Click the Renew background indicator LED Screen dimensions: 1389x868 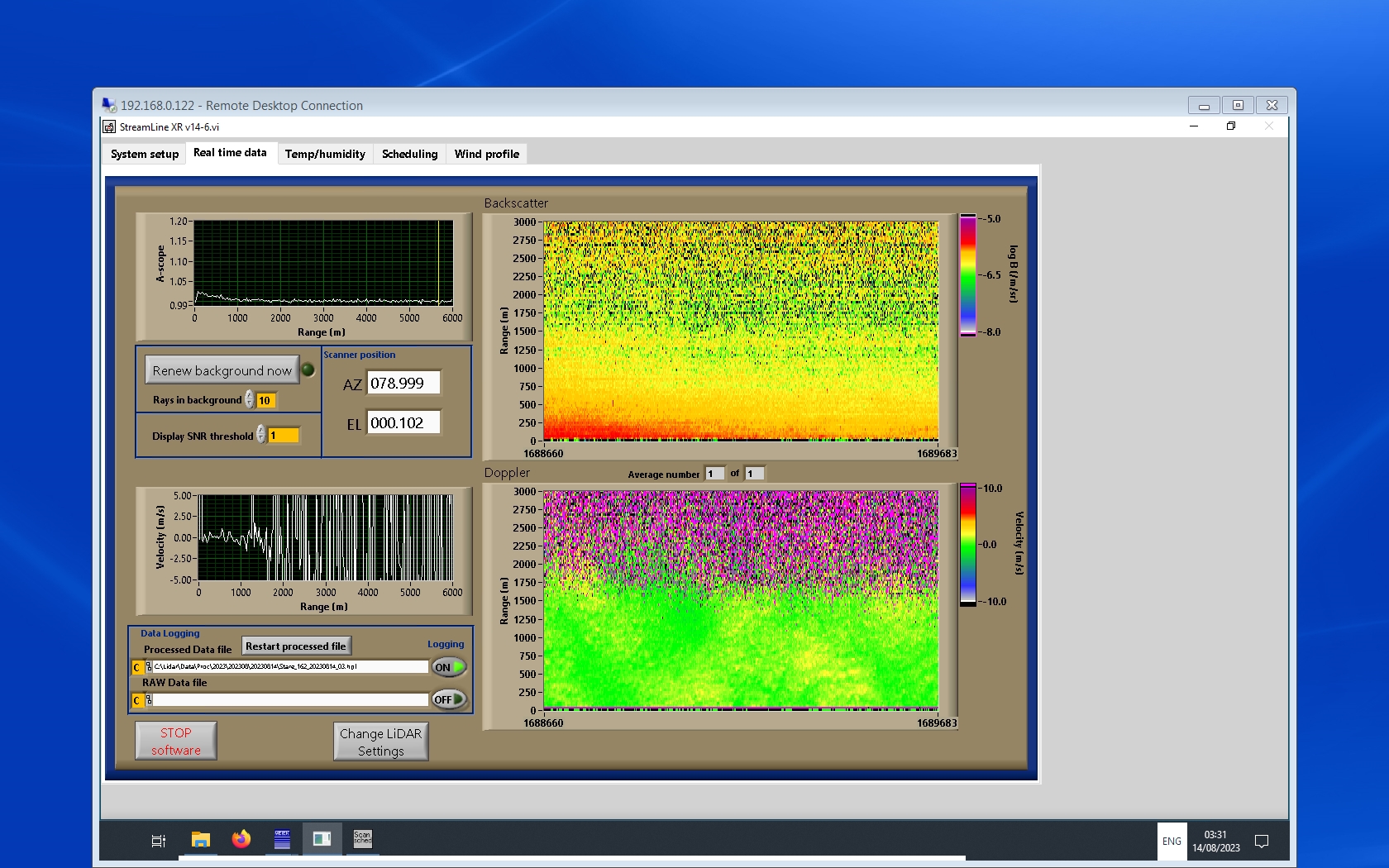click(x=308, y=370)
